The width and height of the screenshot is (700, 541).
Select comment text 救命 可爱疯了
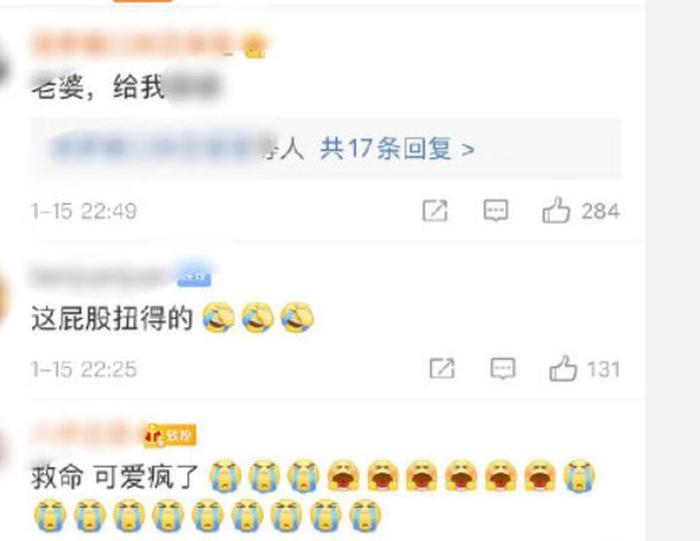tap(115, 477)
